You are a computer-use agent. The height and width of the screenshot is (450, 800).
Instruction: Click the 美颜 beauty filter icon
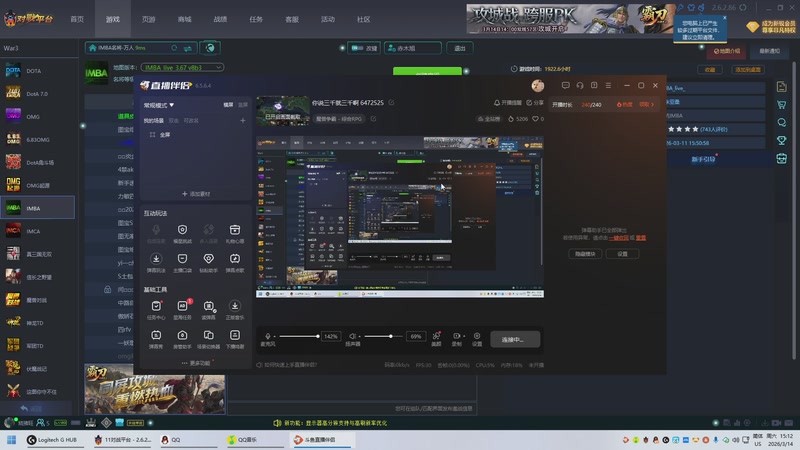point(436,336)
